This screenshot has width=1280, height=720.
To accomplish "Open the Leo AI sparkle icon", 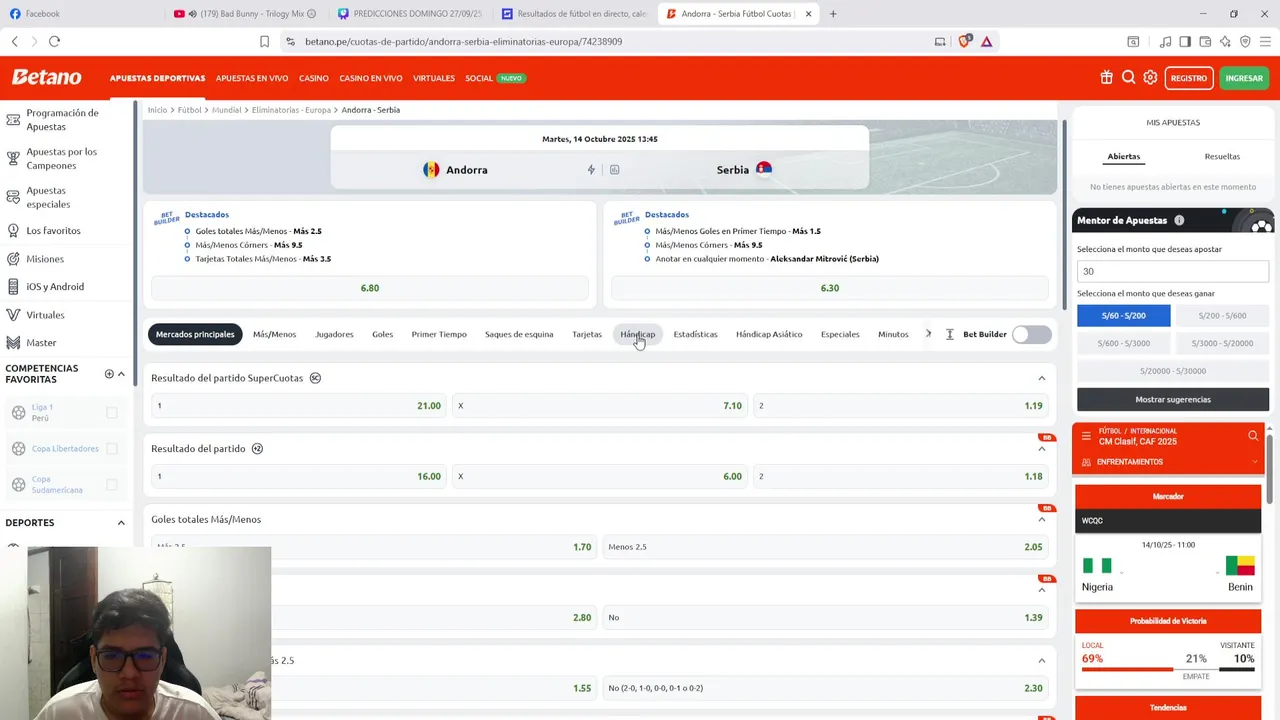I will click(x=1225, y=41).
